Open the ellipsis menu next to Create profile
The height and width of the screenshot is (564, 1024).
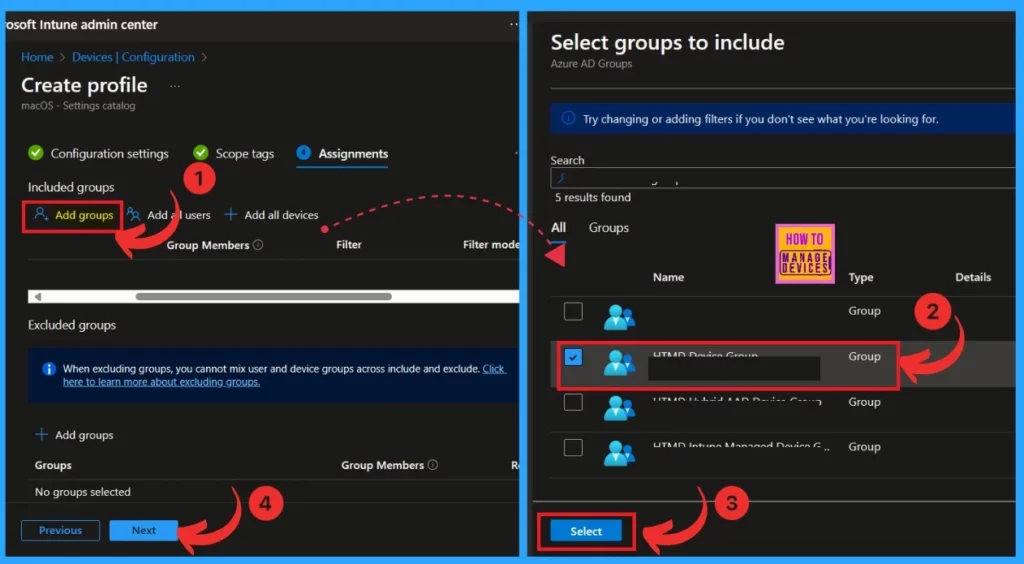pyautogui.click(x=174, y=86)
